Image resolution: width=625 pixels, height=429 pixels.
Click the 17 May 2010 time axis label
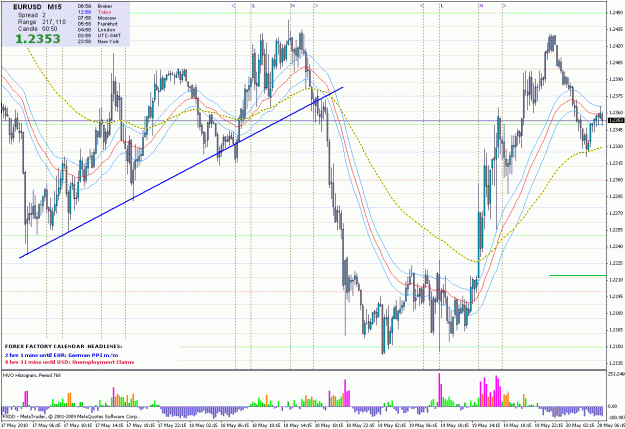point(14,425)
